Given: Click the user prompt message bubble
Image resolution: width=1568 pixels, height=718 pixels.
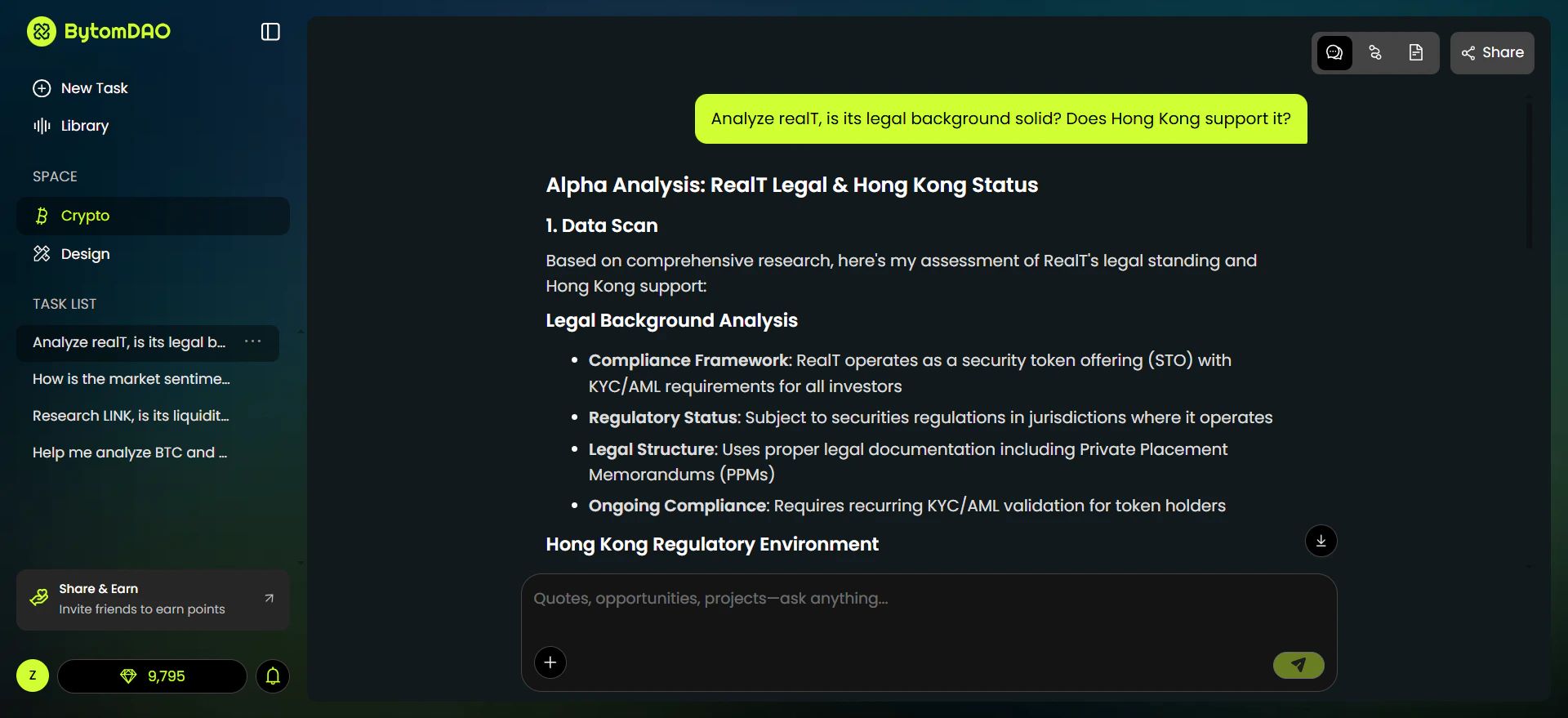Looking at the screenshot, I should [x=1001, y=119].
